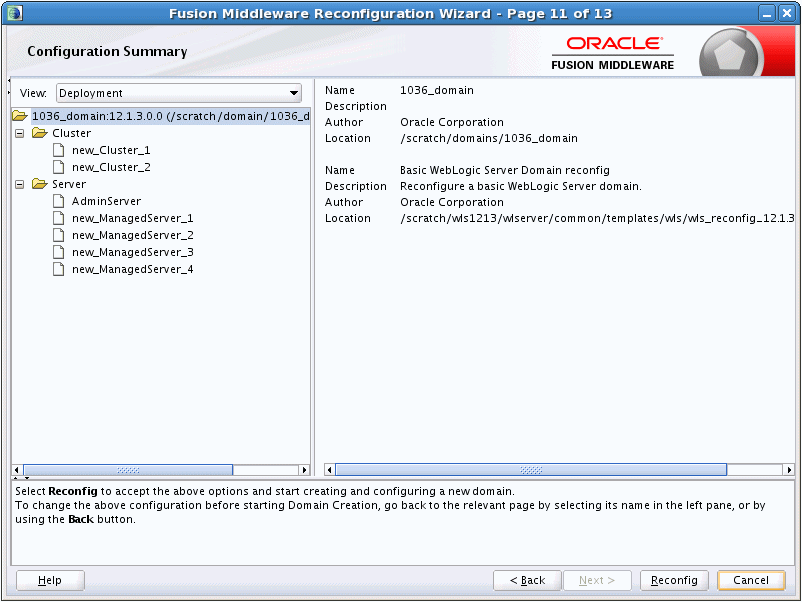Collapse the Cluster tree node

(x=19, y=133)
